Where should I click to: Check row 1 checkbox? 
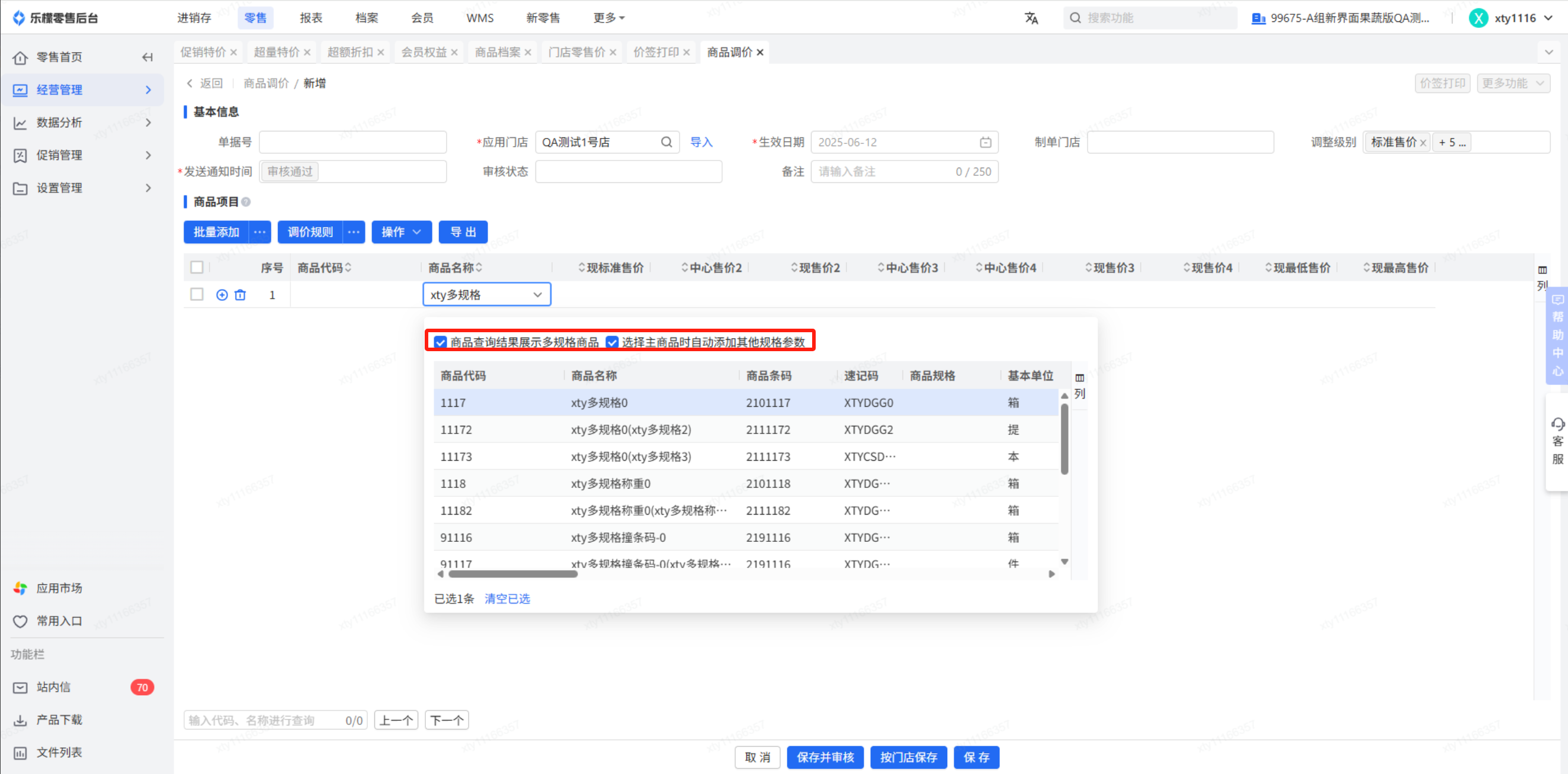(x=197, y=294)
